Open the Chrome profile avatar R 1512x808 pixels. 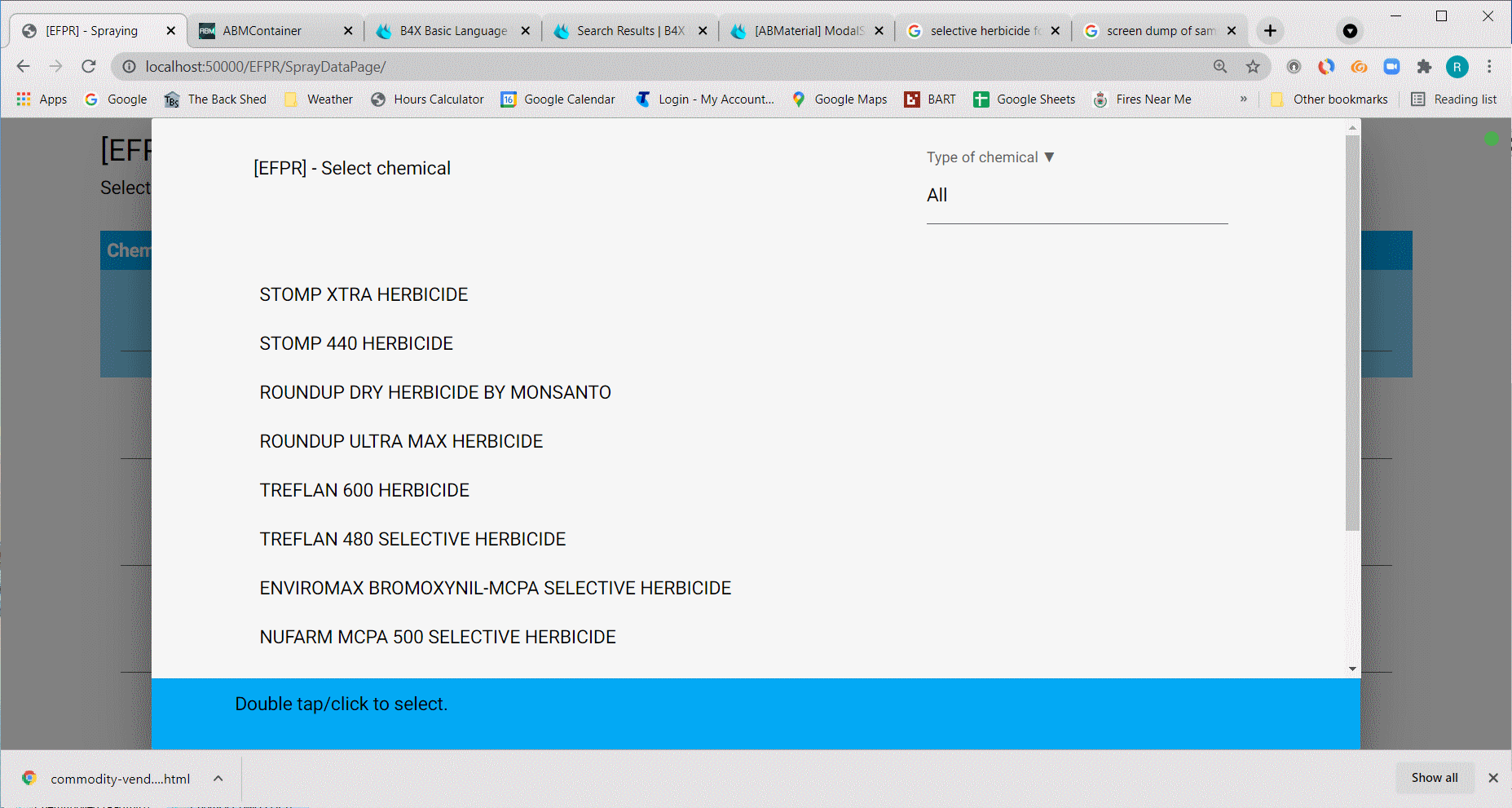click(1457, 66)
